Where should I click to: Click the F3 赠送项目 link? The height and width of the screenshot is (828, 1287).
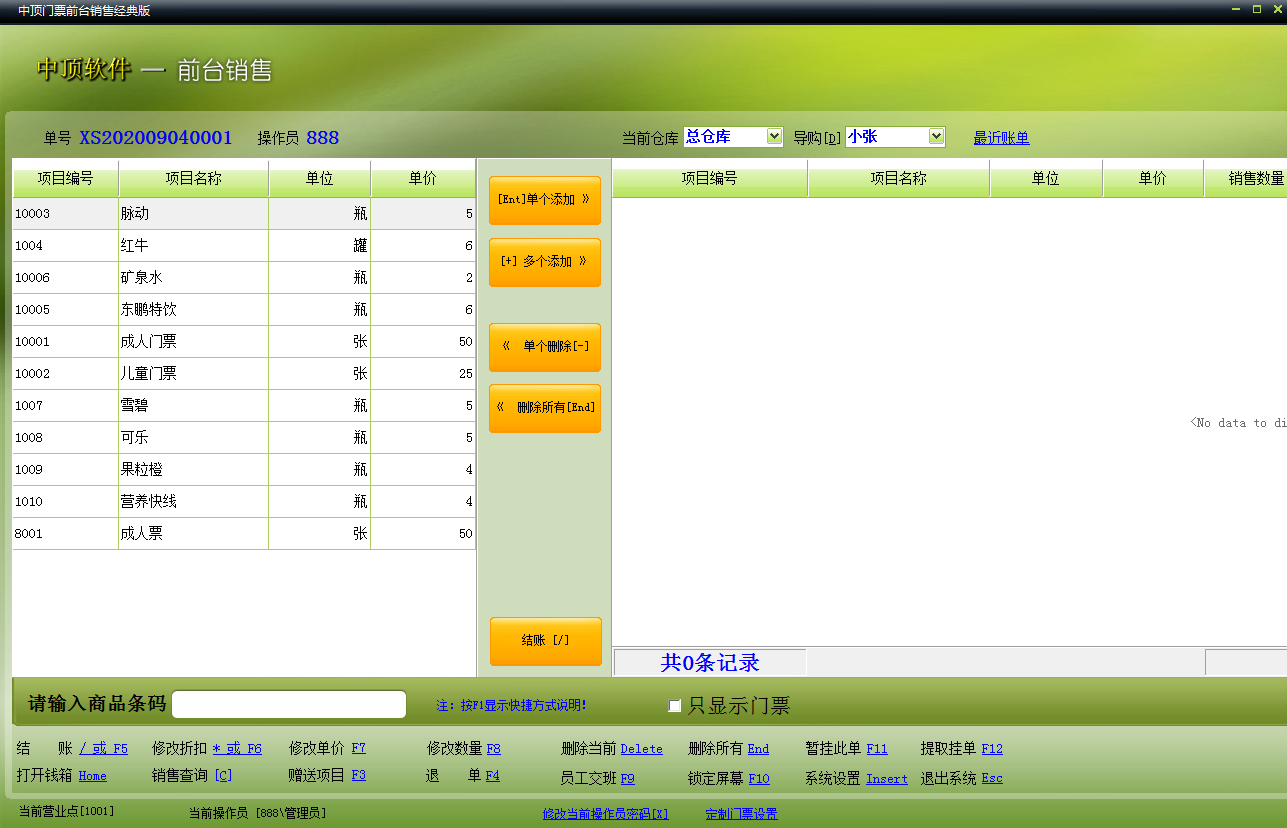(359, 776)
